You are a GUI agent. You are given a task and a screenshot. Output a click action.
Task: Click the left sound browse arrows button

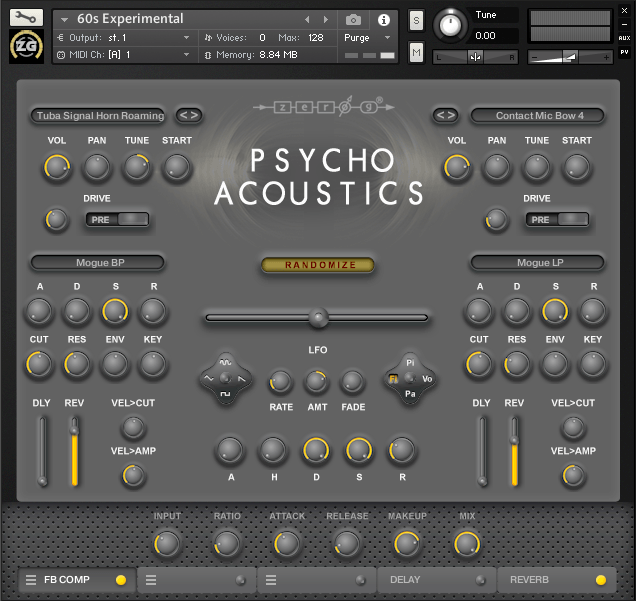pos(189,115)
